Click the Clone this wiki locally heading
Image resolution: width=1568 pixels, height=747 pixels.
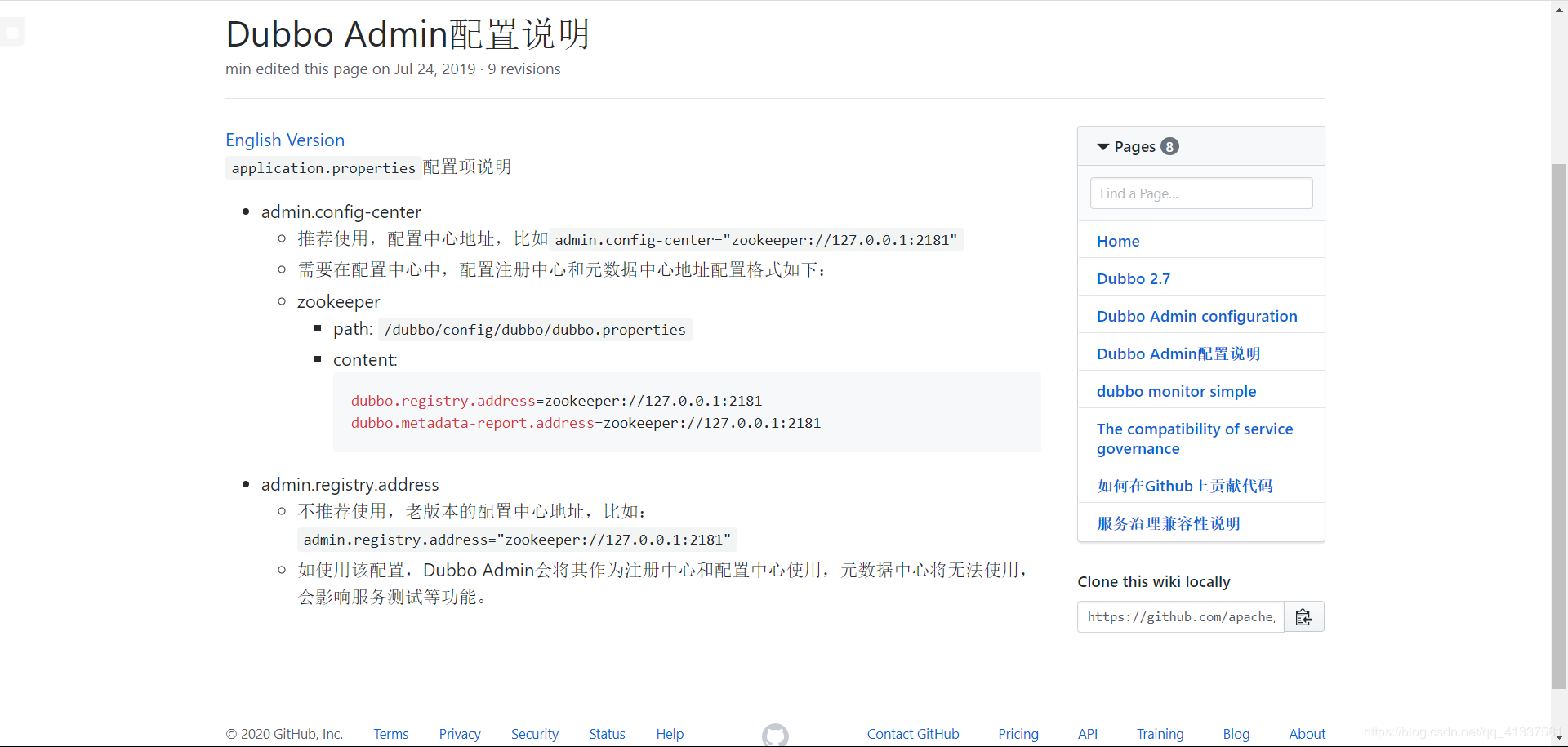click(1153, 582)
